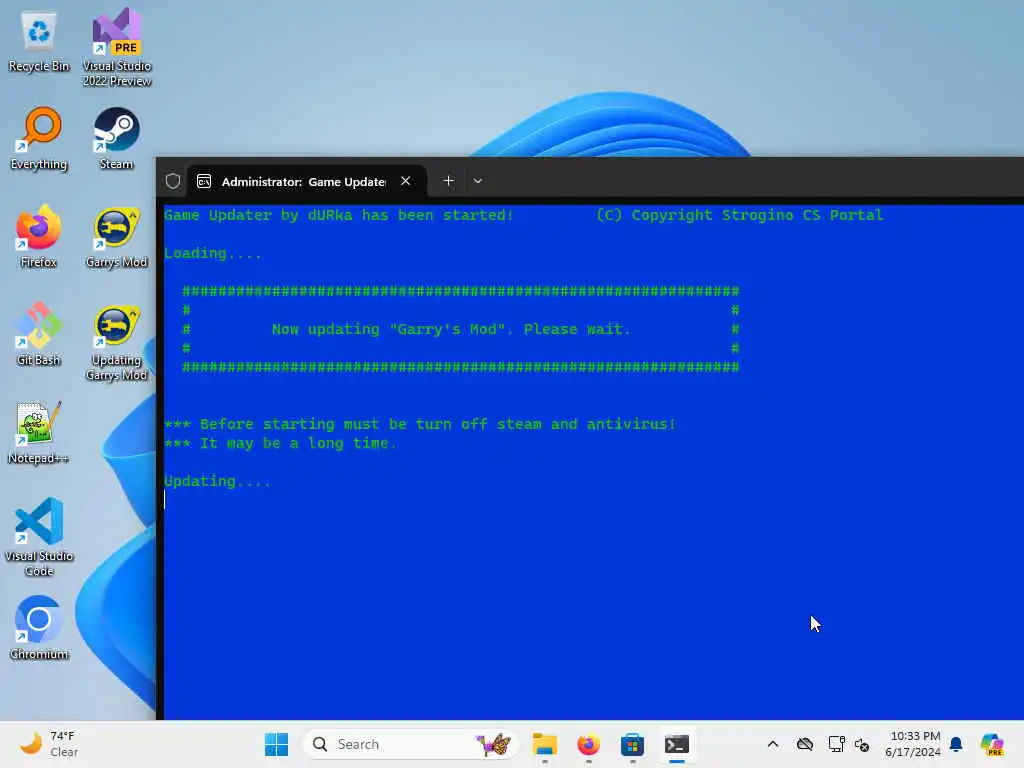Select the Notepad++ desktop shortcut

[39, 432]
